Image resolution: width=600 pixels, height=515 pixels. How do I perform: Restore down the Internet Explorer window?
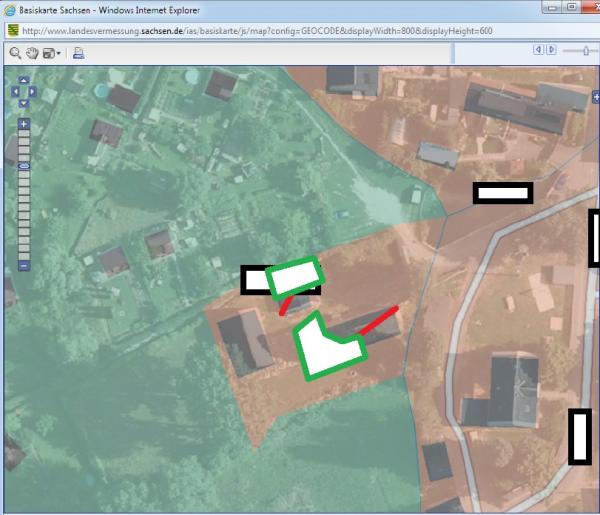(572, 7)
